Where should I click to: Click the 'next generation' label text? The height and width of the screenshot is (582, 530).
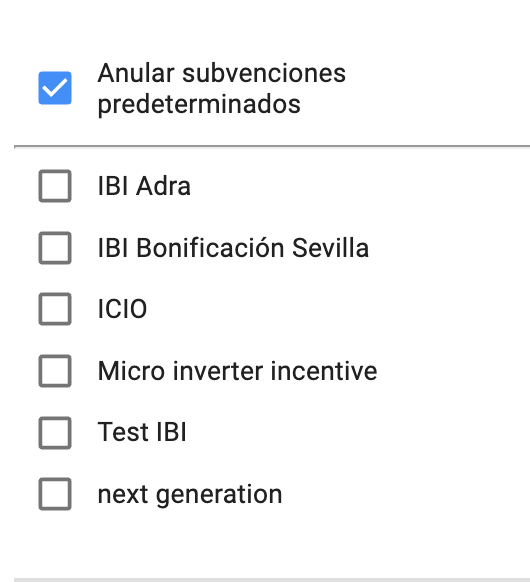click(x=190, y=496)
